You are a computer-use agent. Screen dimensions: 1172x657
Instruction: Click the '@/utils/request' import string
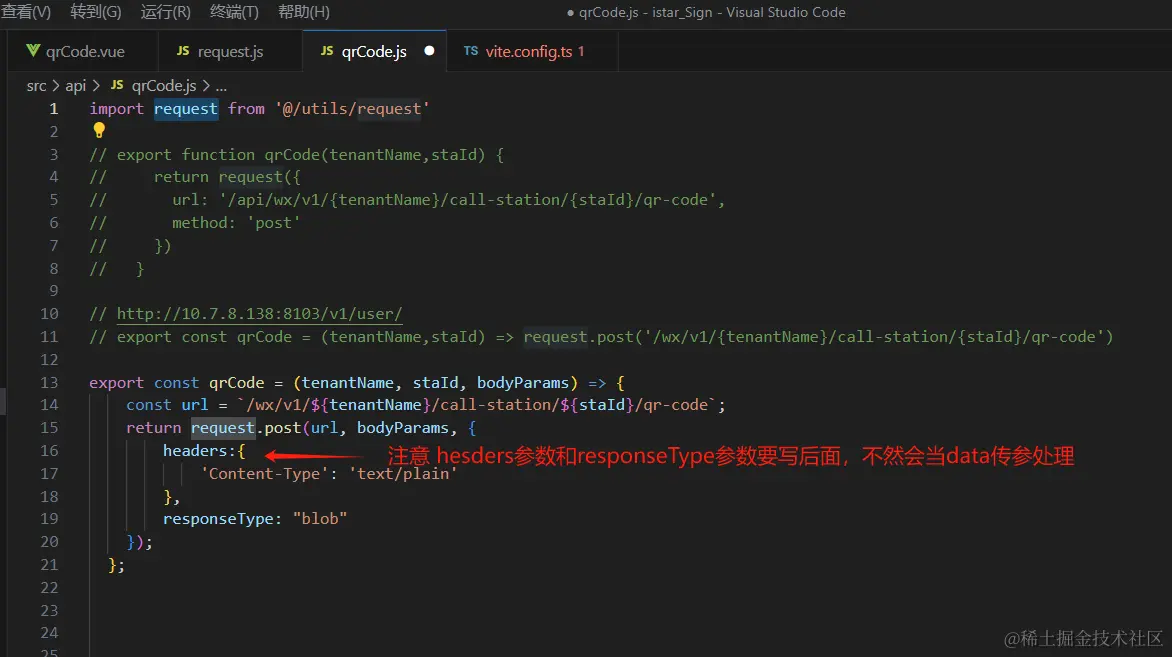tap(353, 109)
